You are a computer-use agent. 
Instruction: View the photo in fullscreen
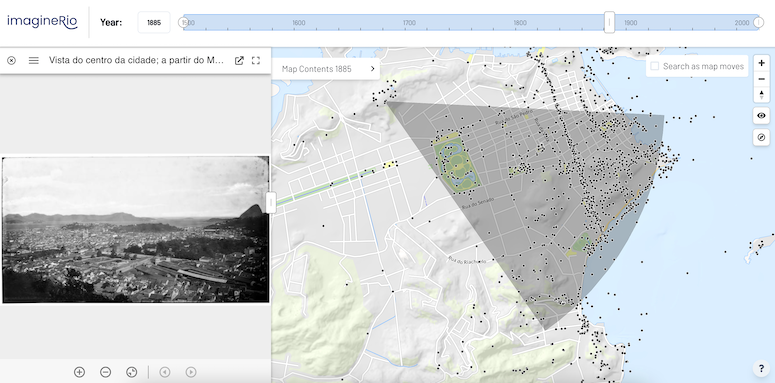click(256, 60)
